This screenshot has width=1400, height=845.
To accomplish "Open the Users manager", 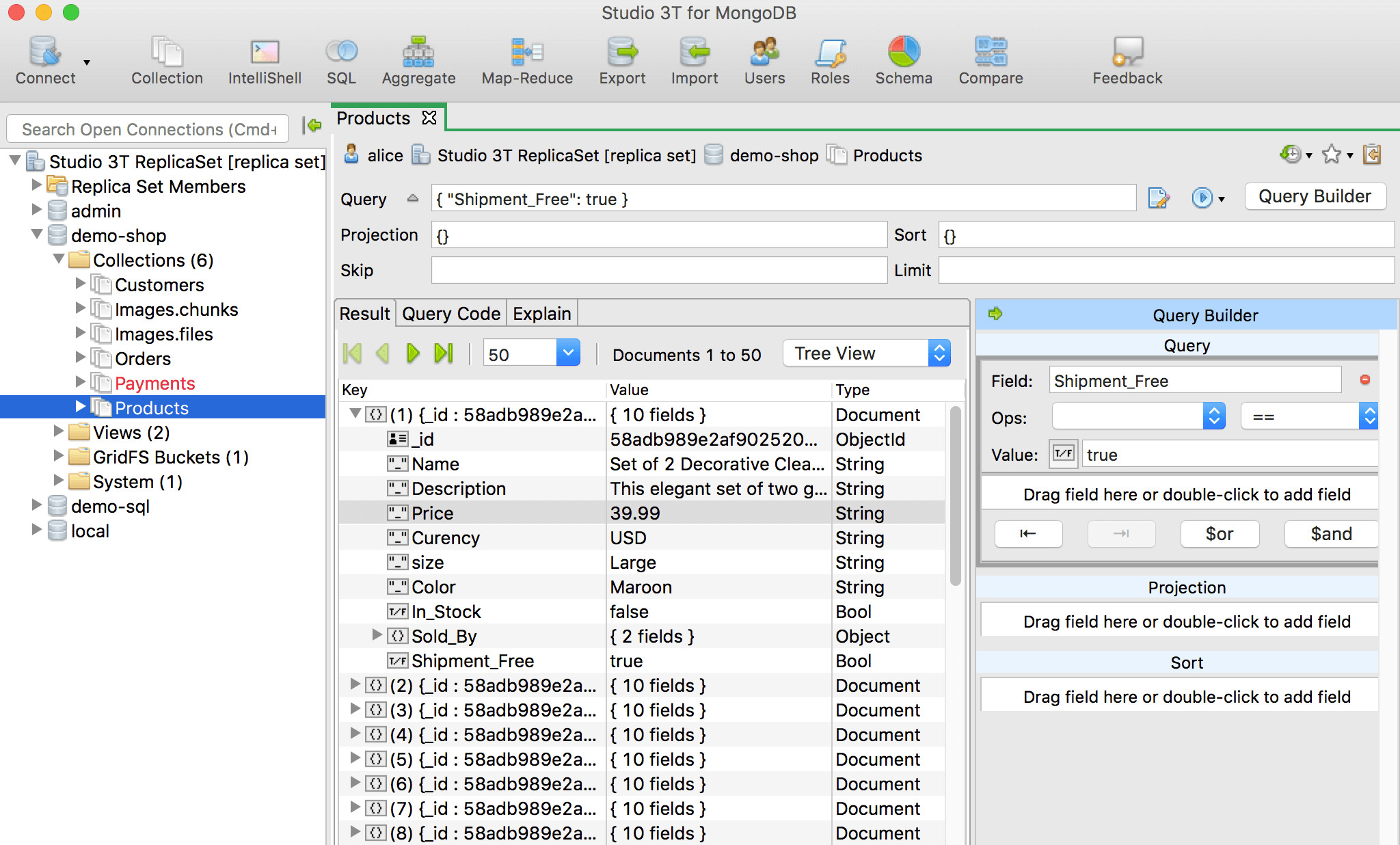I will click(x=764, y=61).
